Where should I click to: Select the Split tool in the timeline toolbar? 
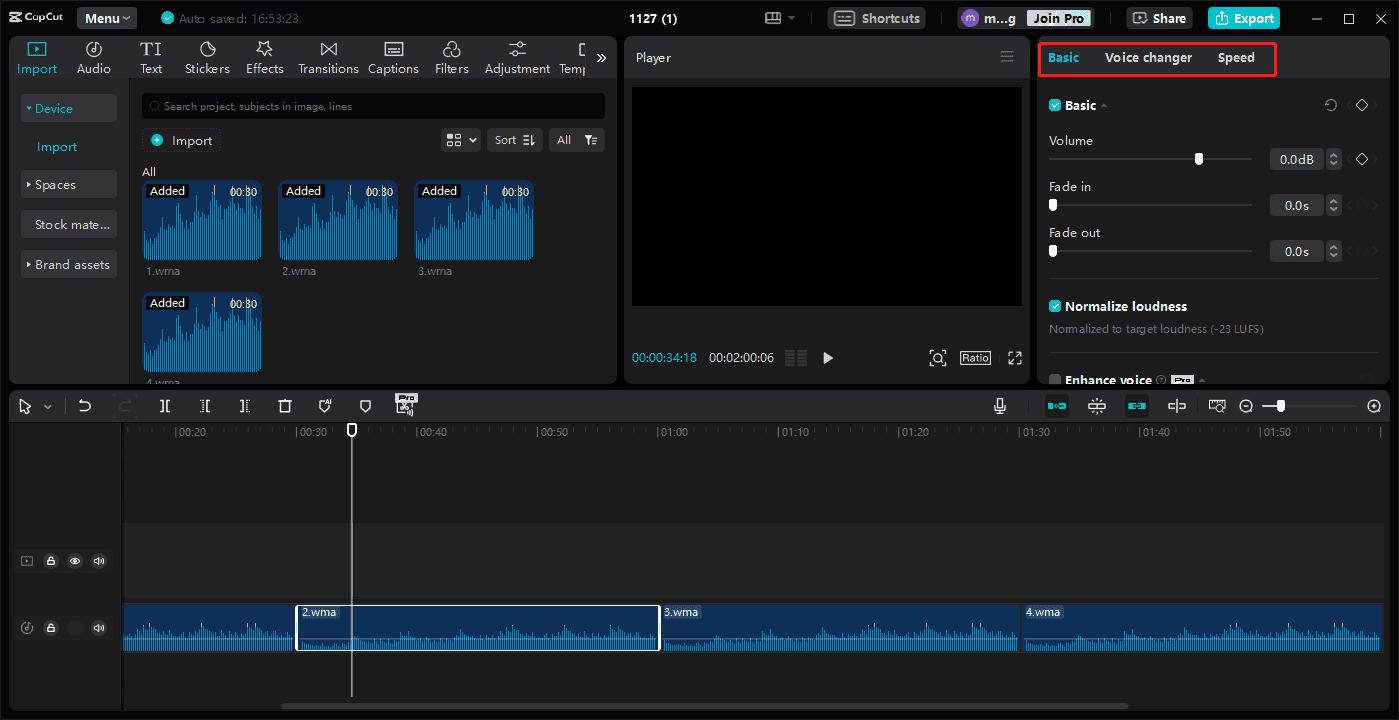click(165, 406)
